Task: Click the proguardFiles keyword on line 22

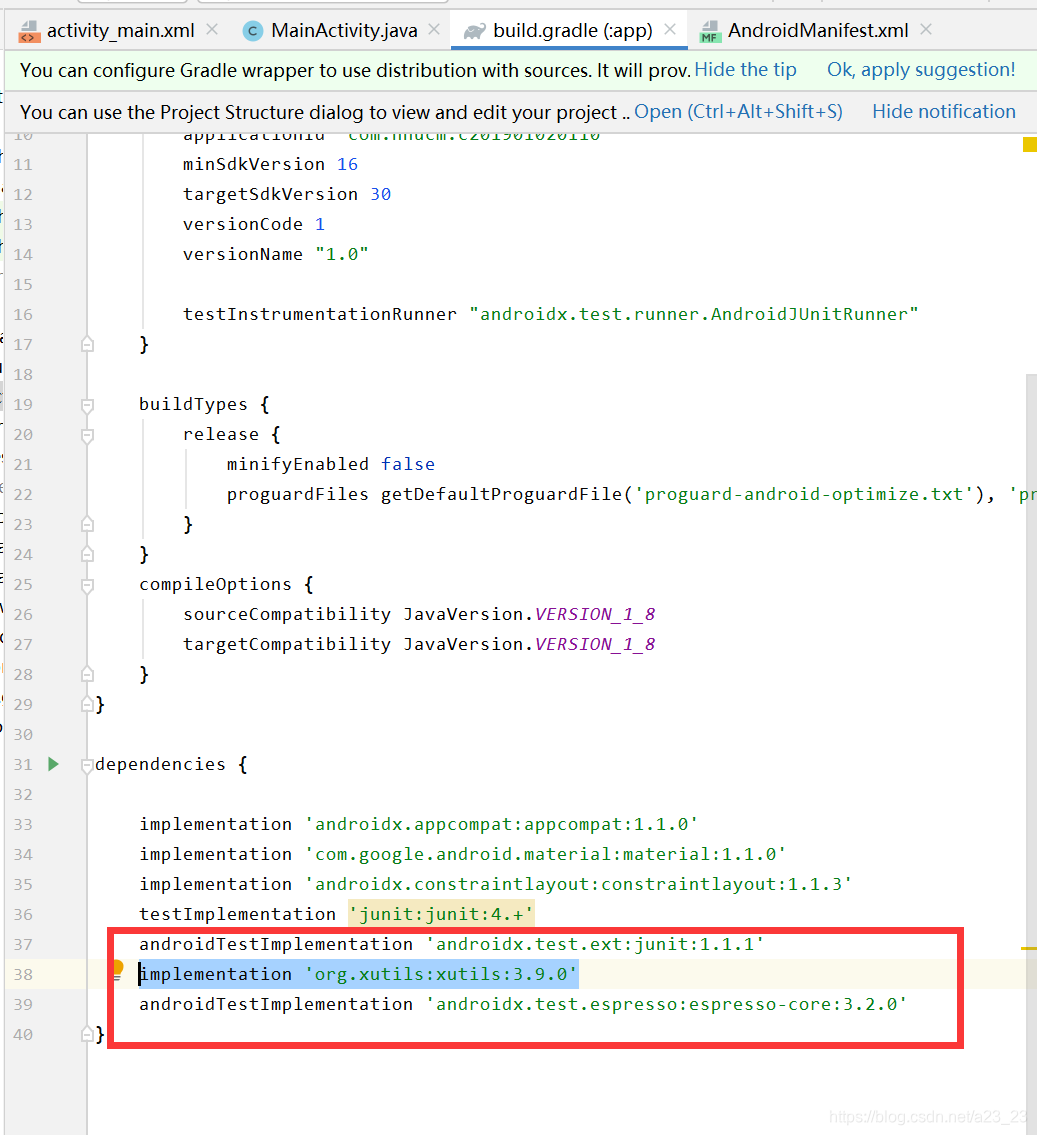Action: (x=297, y=494)
